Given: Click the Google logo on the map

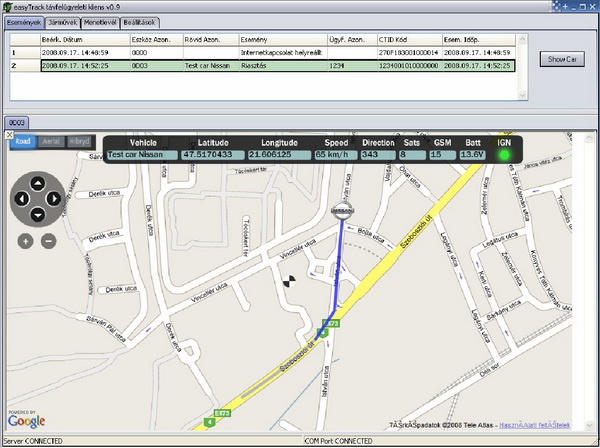Looking at the screenshot, I should tap(26, 420).
